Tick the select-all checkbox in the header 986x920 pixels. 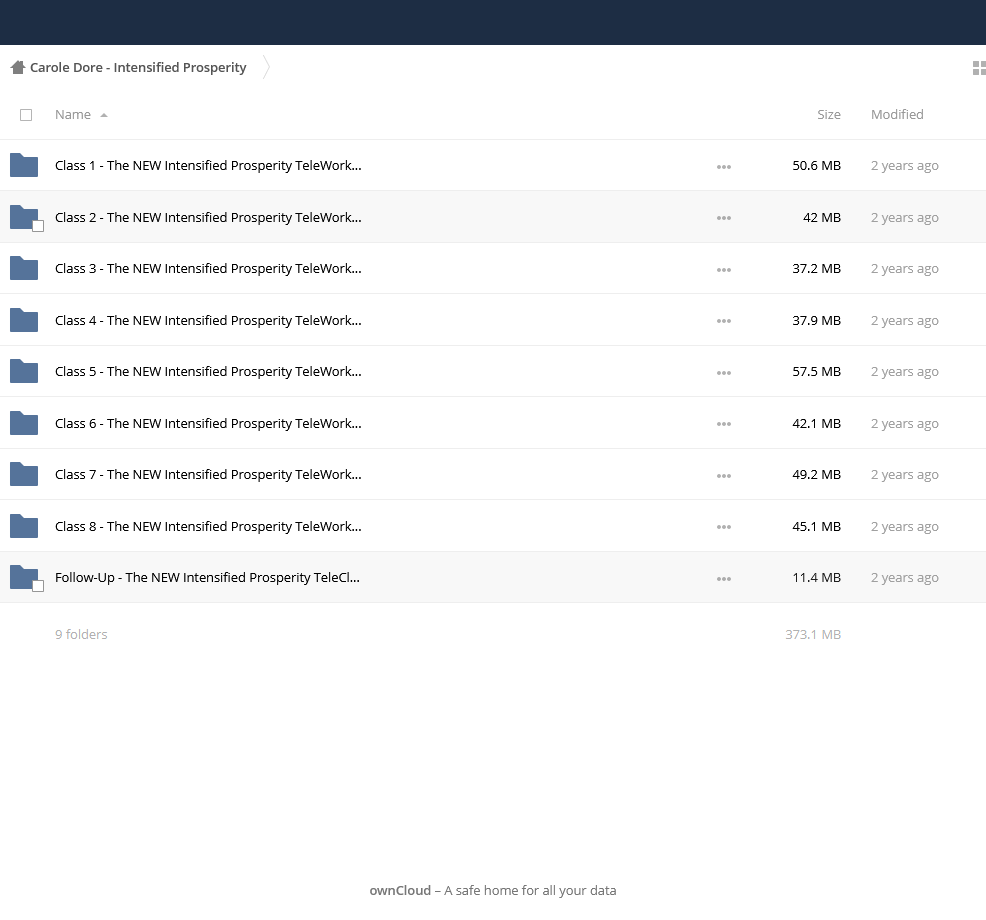(26, 115)
